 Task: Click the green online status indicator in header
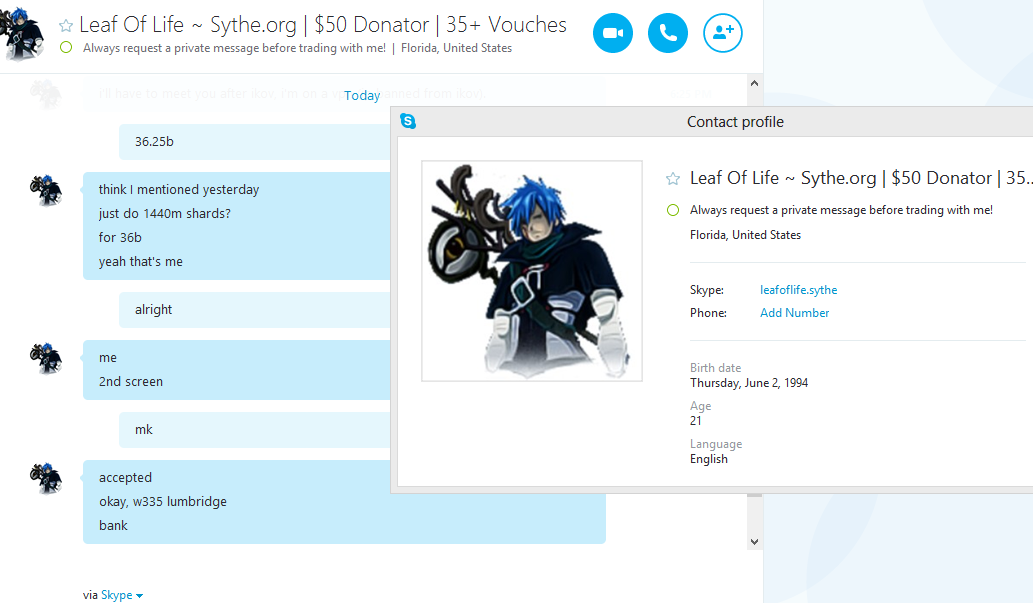point(66,47)
